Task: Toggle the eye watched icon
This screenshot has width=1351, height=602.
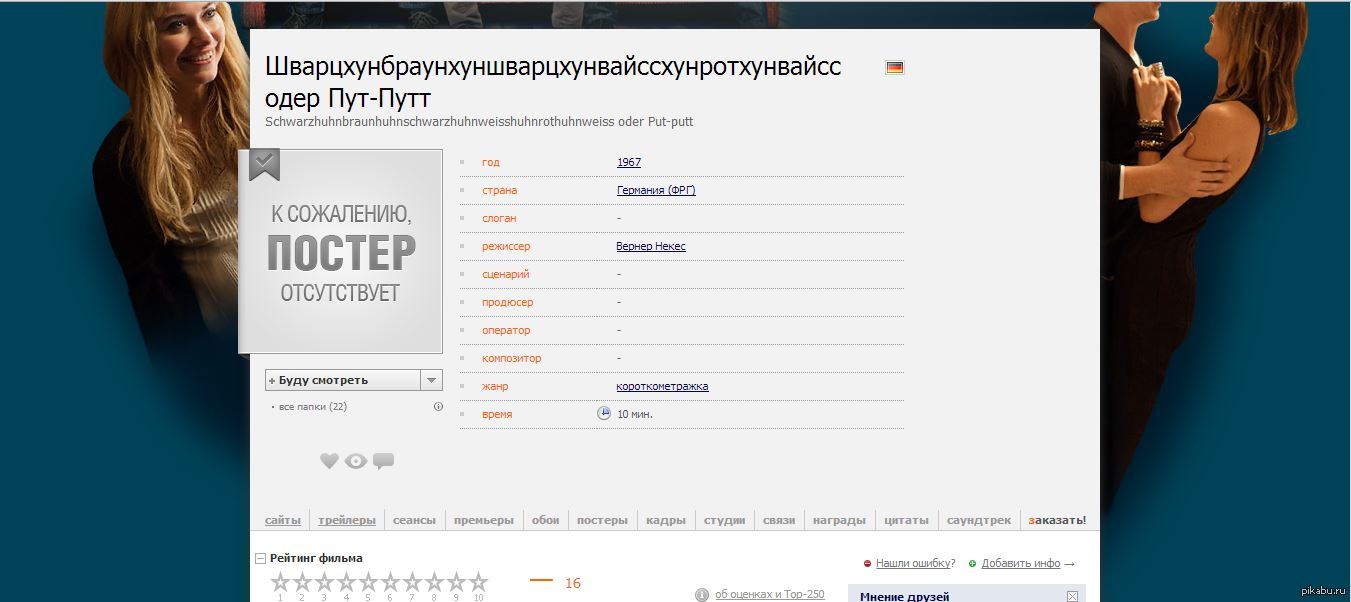Action: point(356,461)
